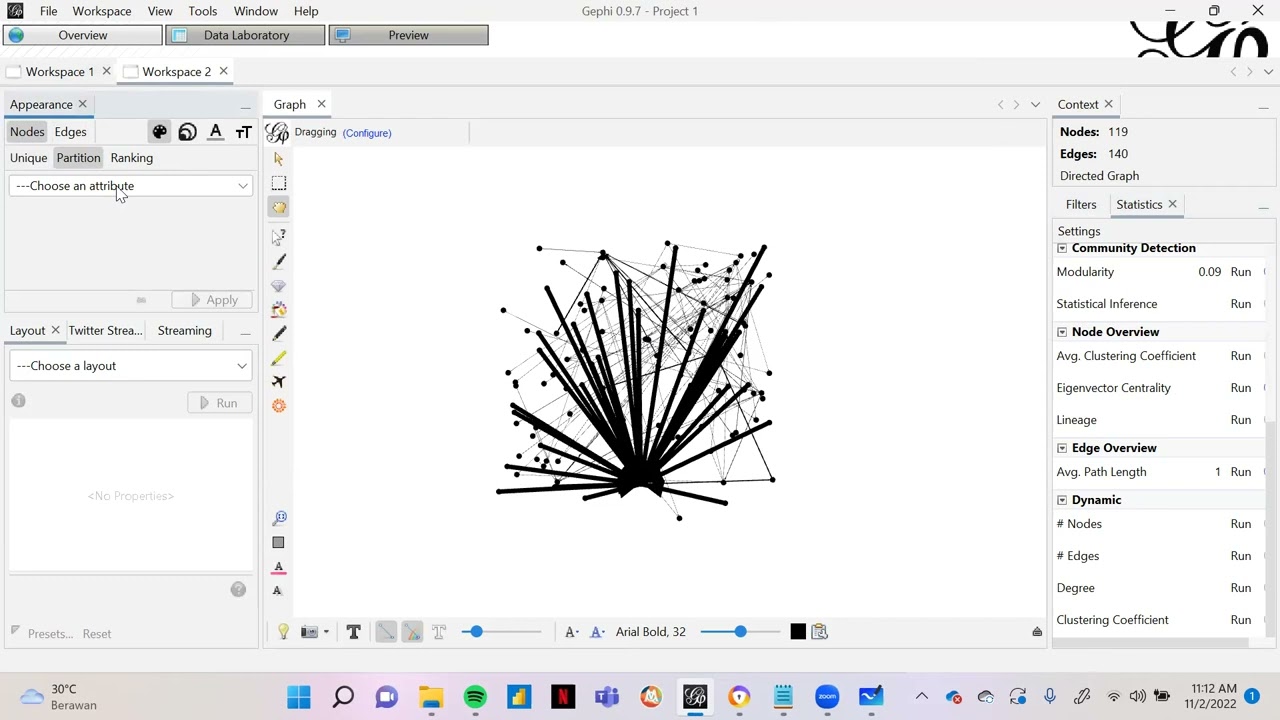
Task: Run the Modularity statistic
Action: click(x=1241, y=272)
